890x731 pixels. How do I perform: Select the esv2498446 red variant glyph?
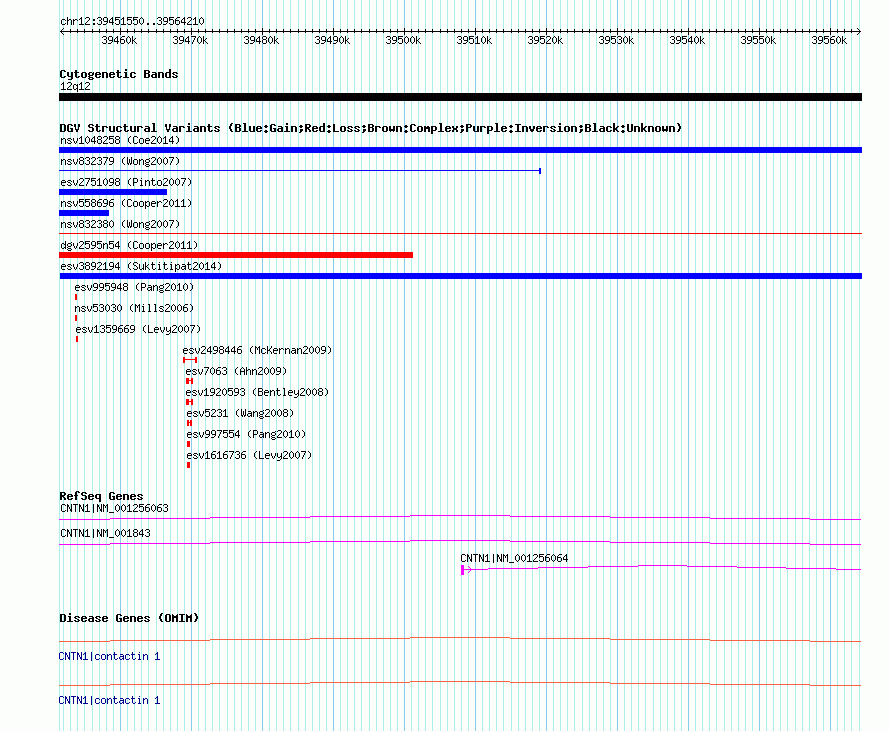pyautogui.click(x=190, y=360)
